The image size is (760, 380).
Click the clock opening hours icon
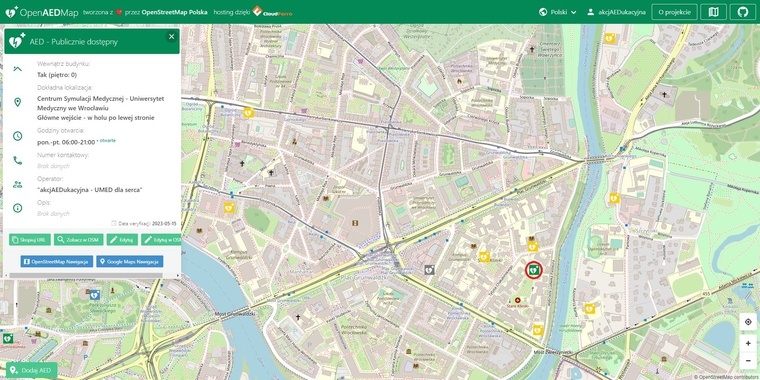[x=17, y=136]
